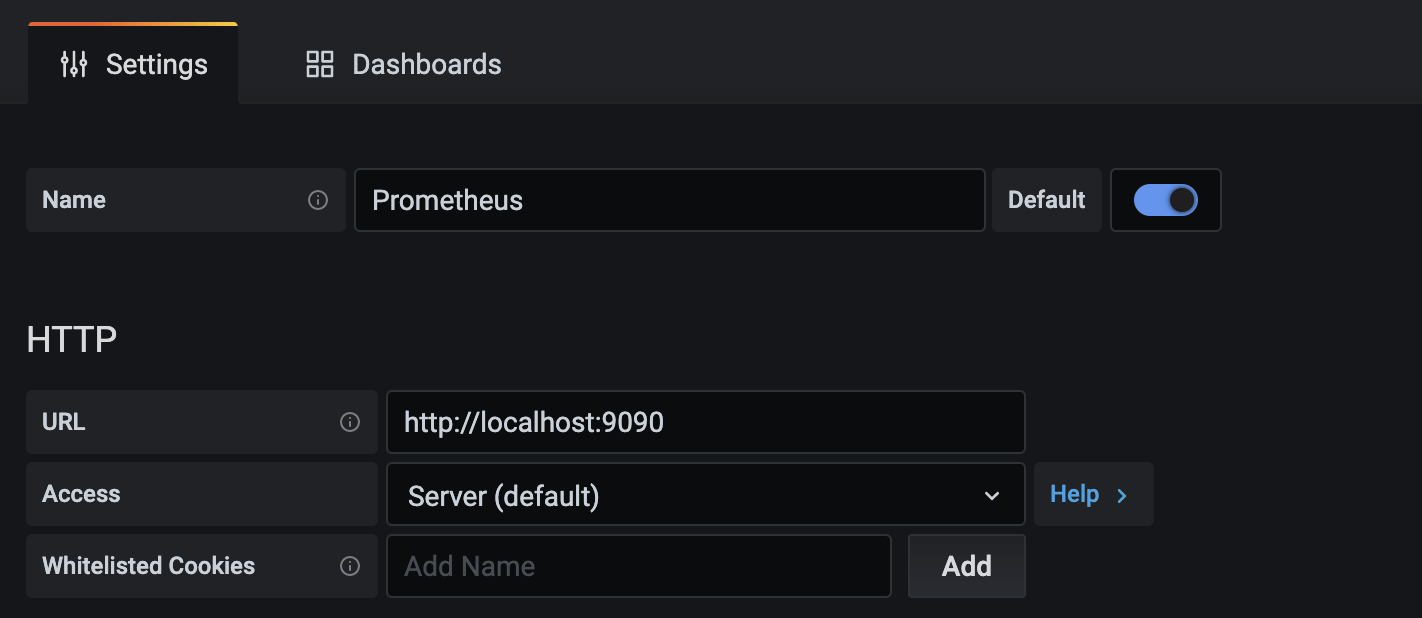Expand the Help section for Access

pyautogui.click(x=1093, y=494)
